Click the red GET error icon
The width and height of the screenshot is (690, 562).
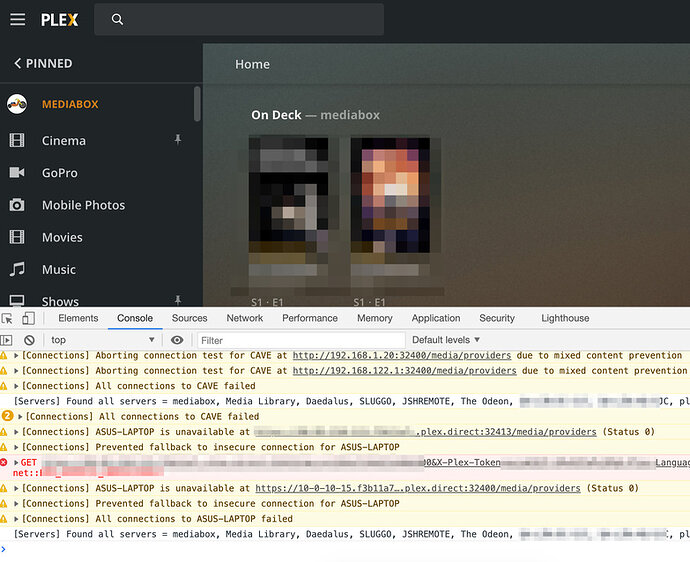click(x=4, y=462)
